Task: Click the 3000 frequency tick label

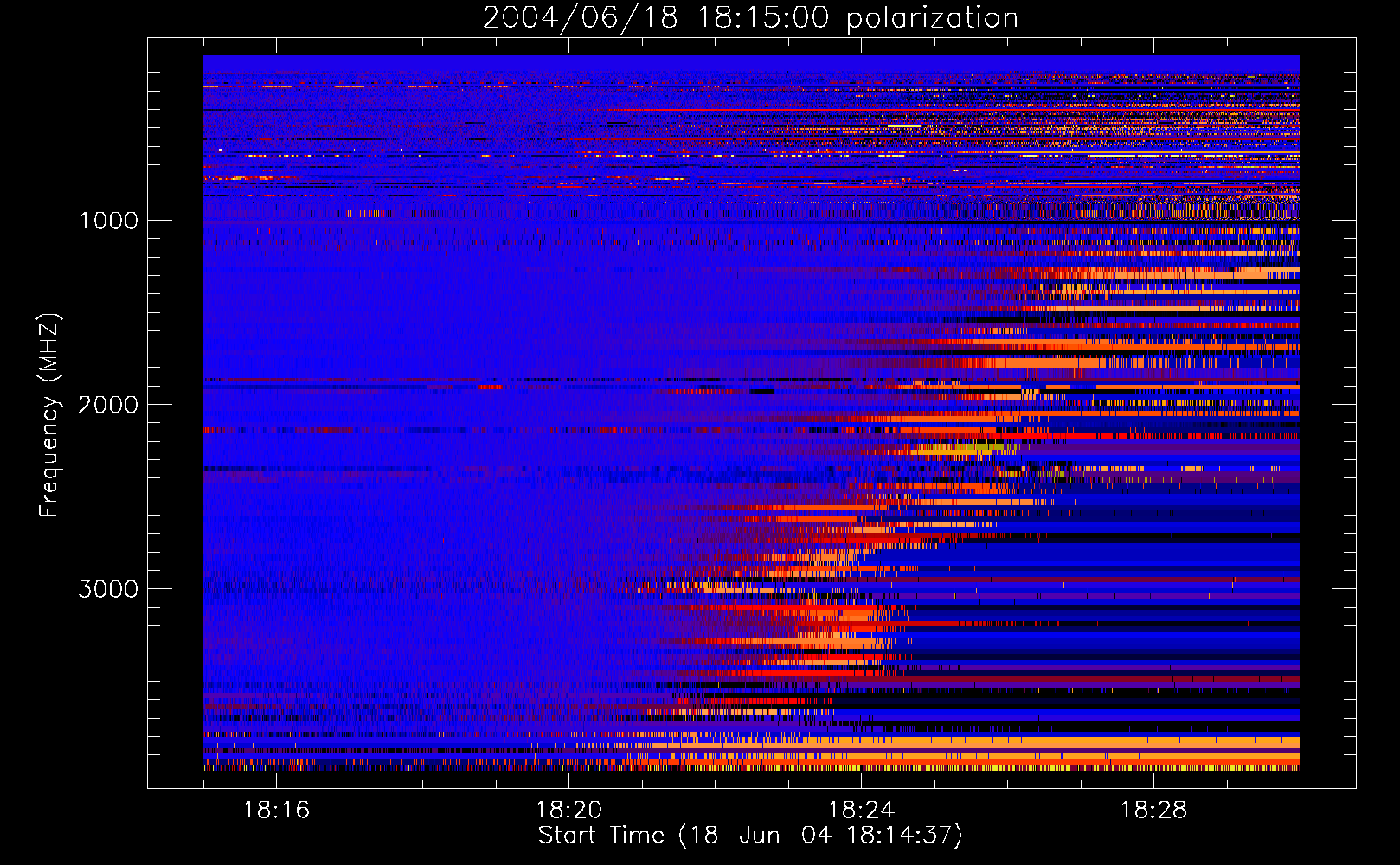Action: (x=108, y=589)
